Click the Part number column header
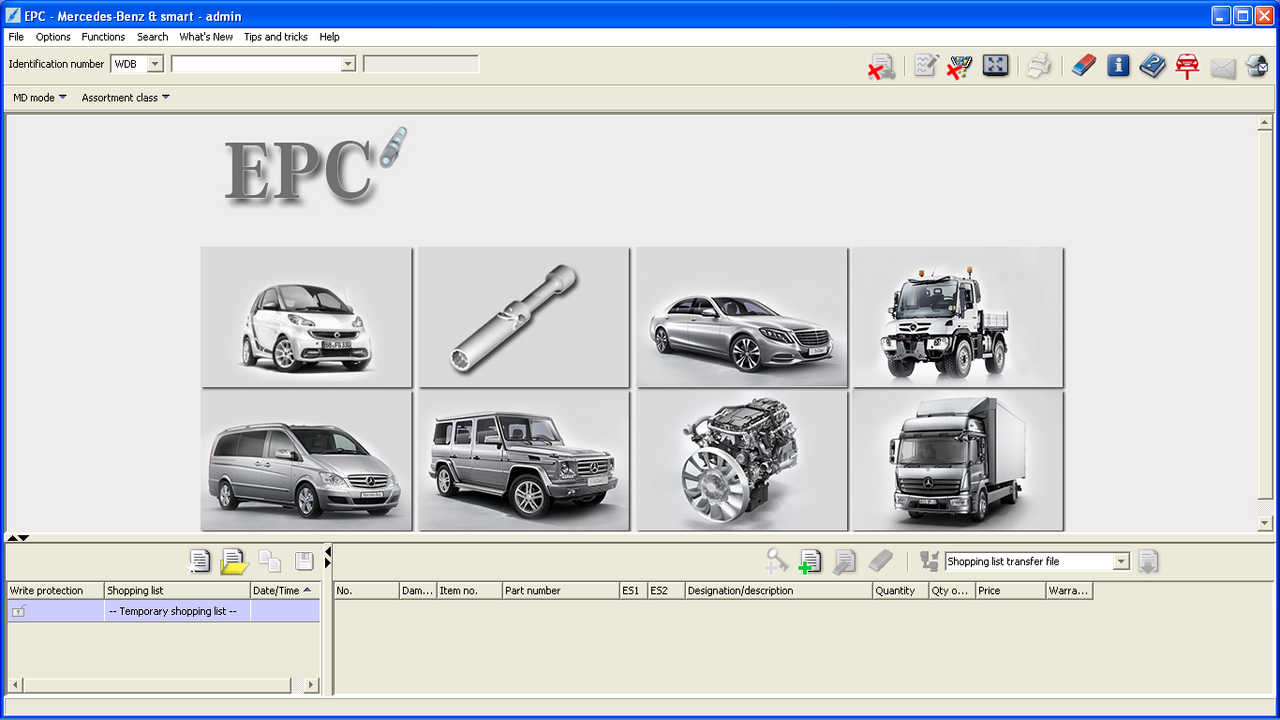1280x720 pixels. pos(561,591)
